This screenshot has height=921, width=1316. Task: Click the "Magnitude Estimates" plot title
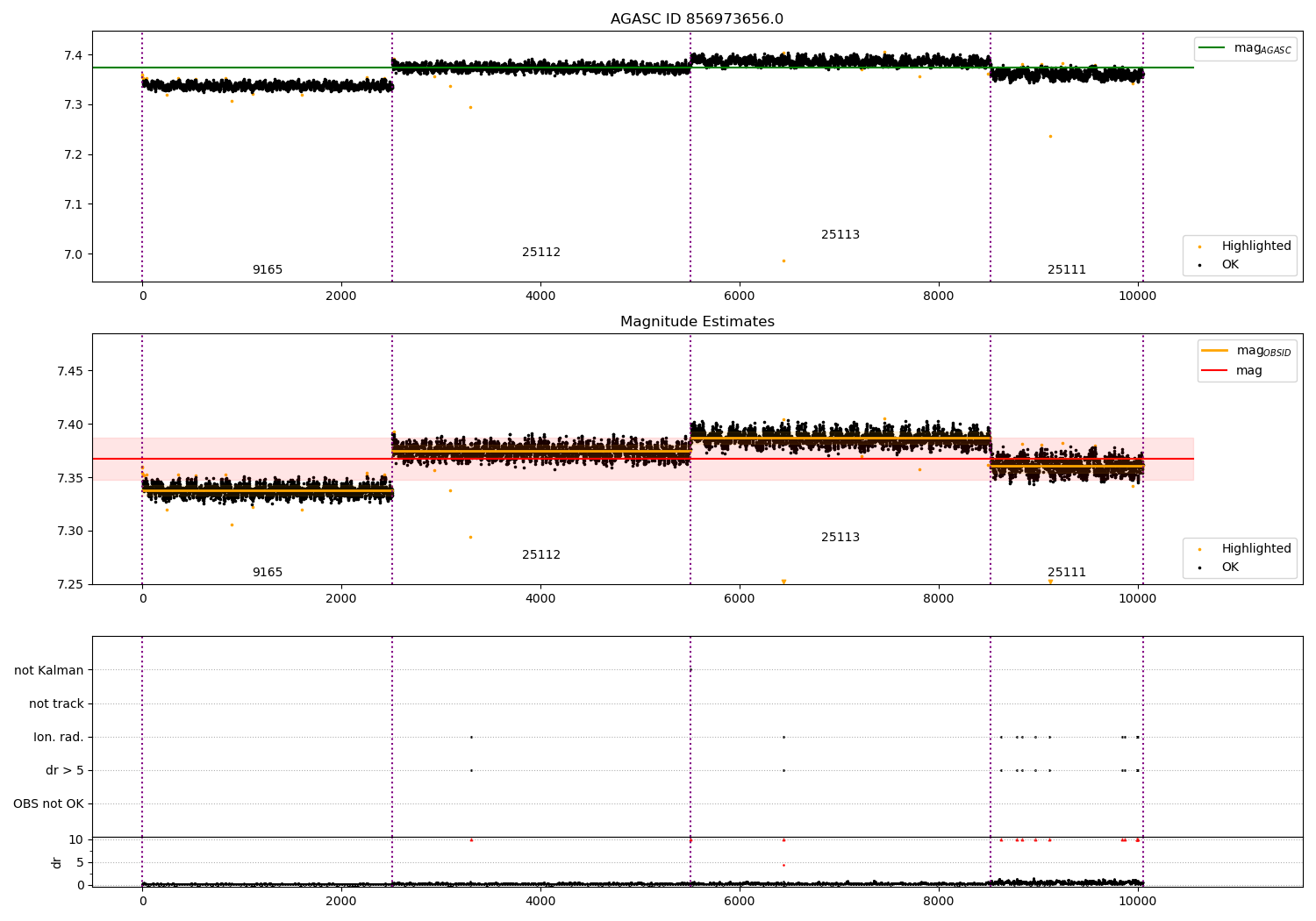[697, 322]
